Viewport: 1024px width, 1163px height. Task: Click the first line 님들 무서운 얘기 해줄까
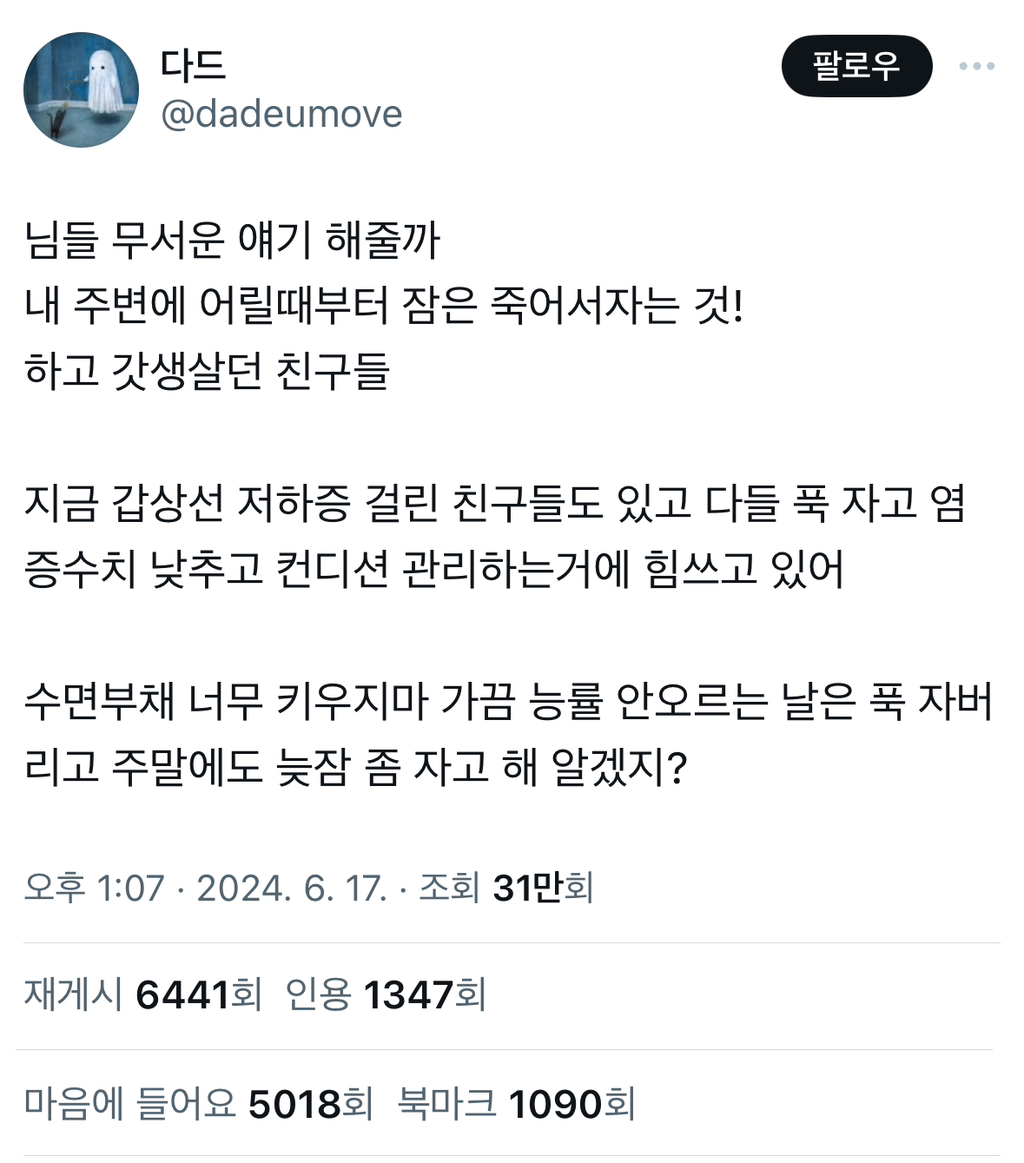tap(232, 240)
